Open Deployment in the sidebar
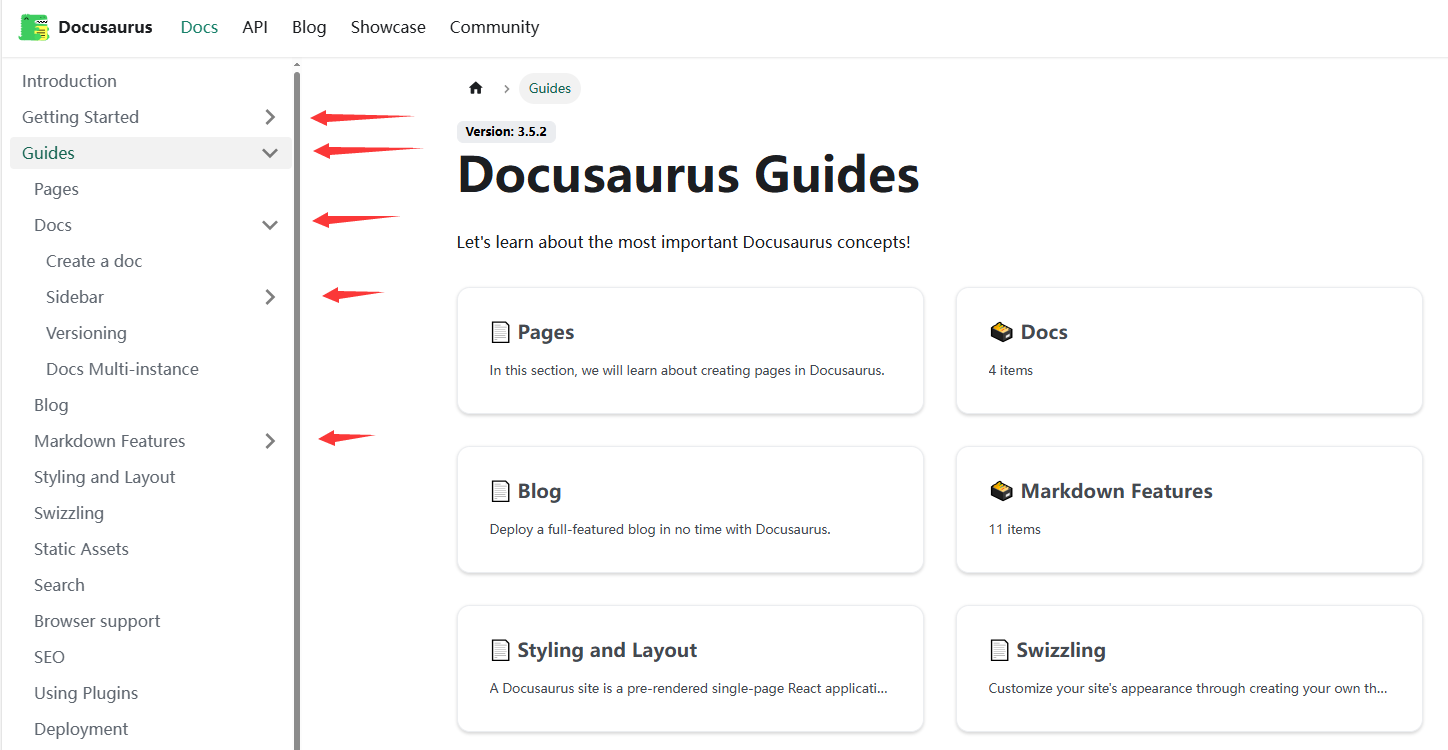This screenshot has width=1448, height=750. pos(81,729)
